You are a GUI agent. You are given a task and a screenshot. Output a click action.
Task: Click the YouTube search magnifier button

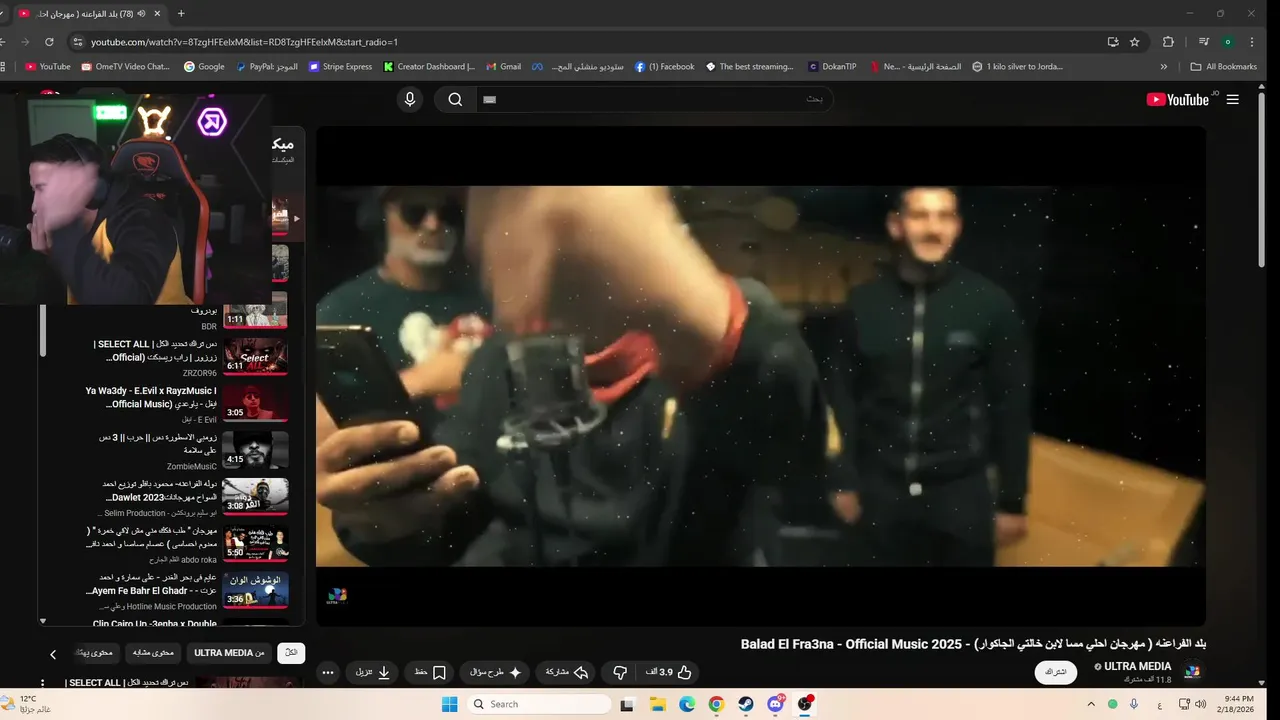point(455,99)
